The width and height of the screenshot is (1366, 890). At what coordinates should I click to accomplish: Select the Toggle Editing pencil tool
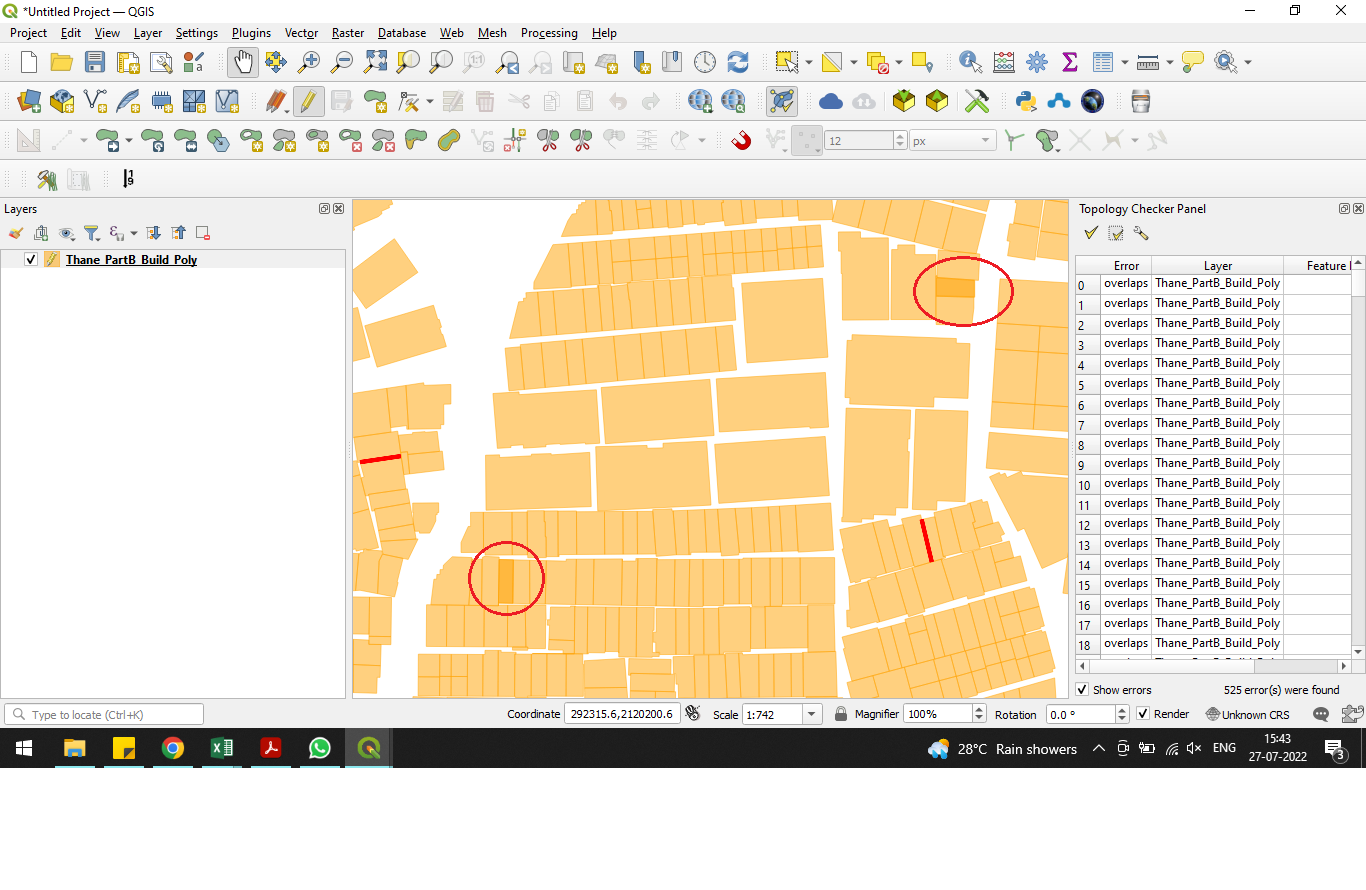pyautogui.click(x=310, y=101)
